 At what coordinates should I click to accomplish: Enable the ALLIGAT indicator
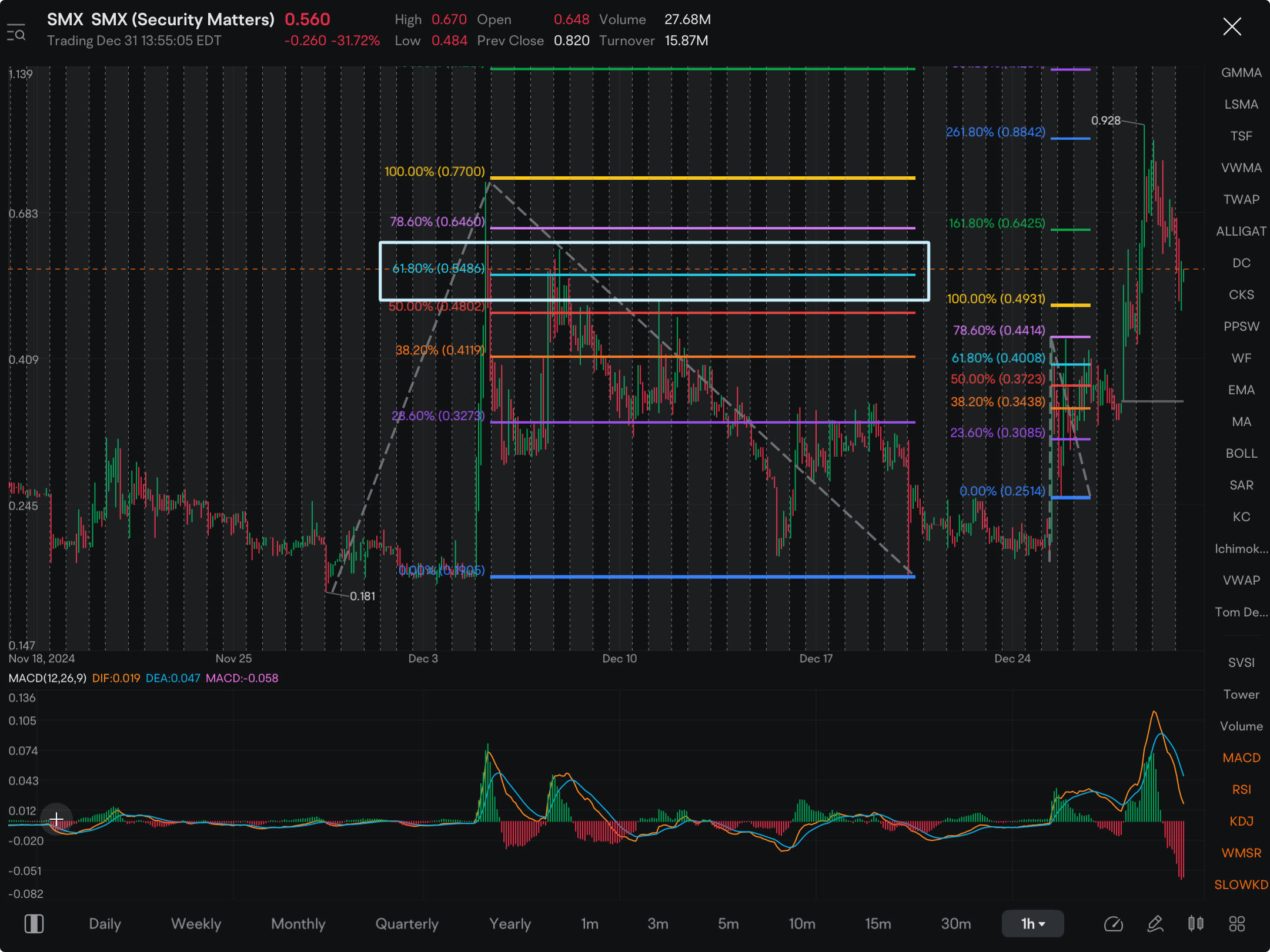(x=1241, y=232)
